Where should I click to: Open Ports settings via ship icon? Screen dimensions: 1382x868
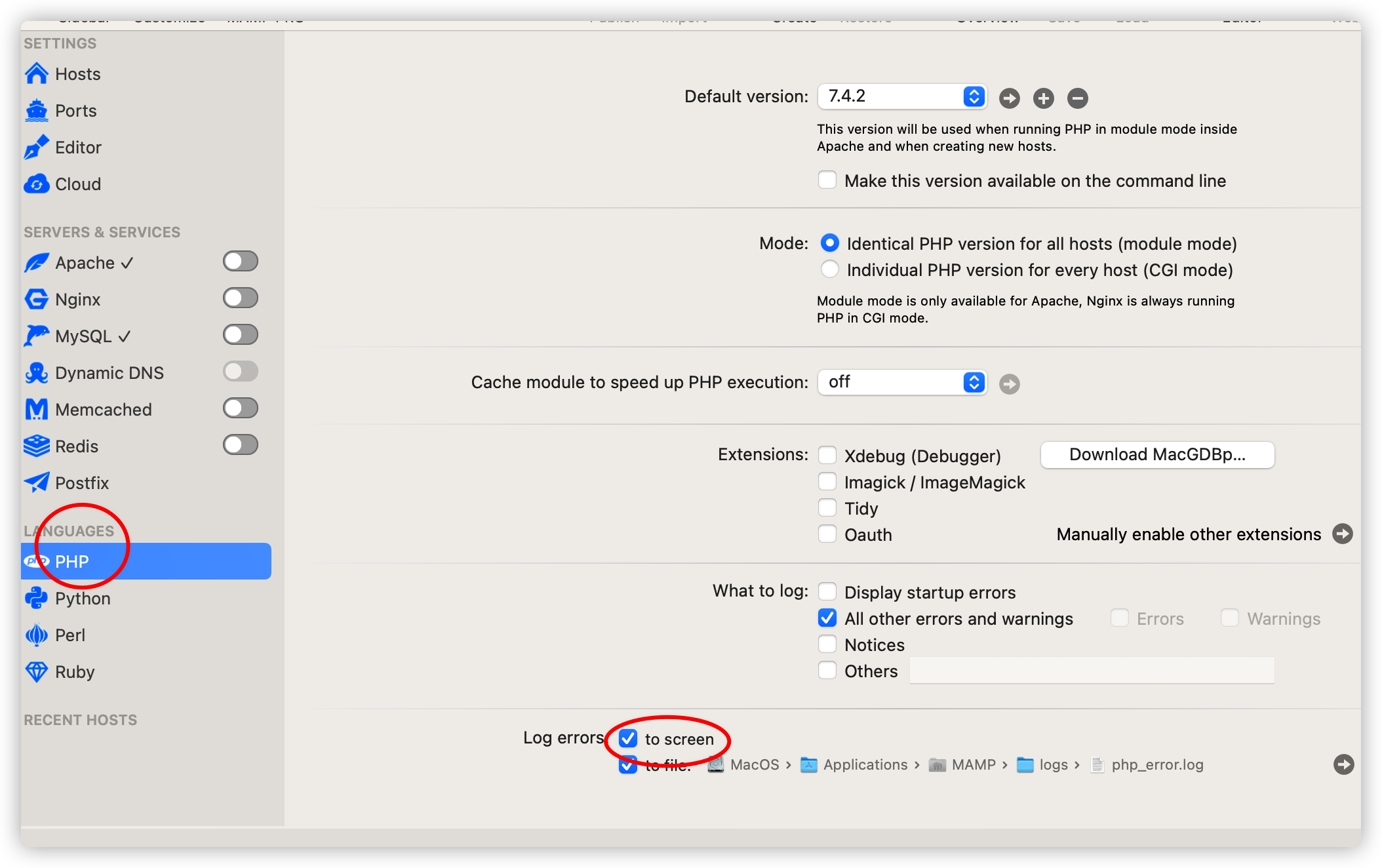pyautogui.click(x=37, y=110)
